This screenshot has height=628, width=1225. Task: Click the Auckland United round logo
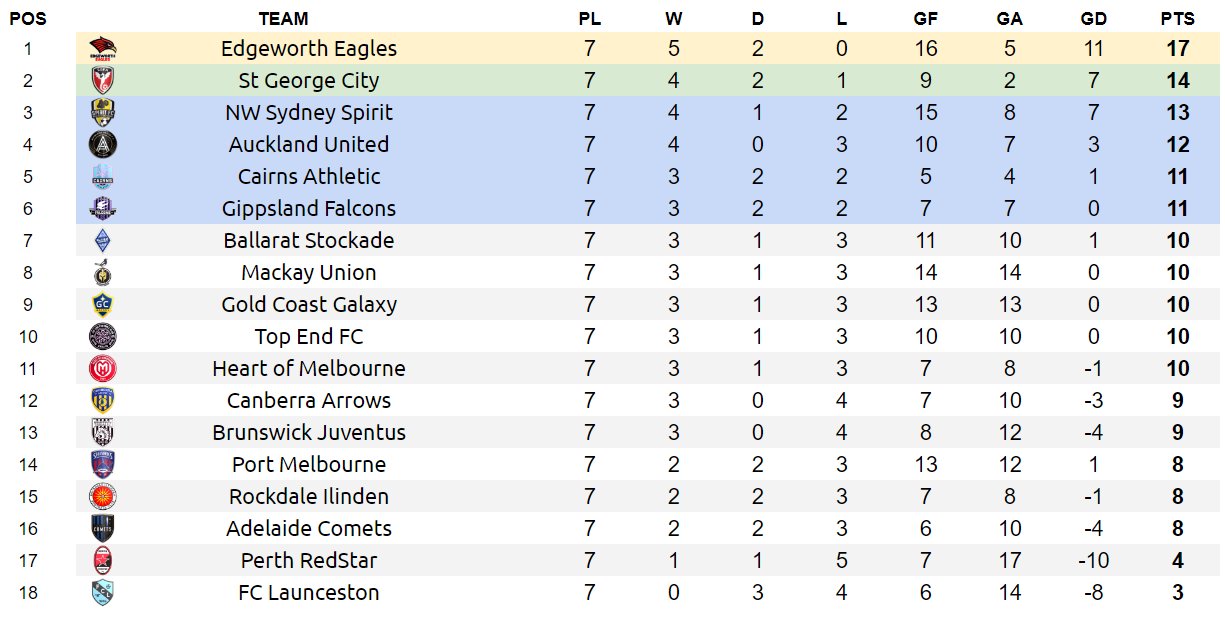pyautogui.click(x=103, y=144)
